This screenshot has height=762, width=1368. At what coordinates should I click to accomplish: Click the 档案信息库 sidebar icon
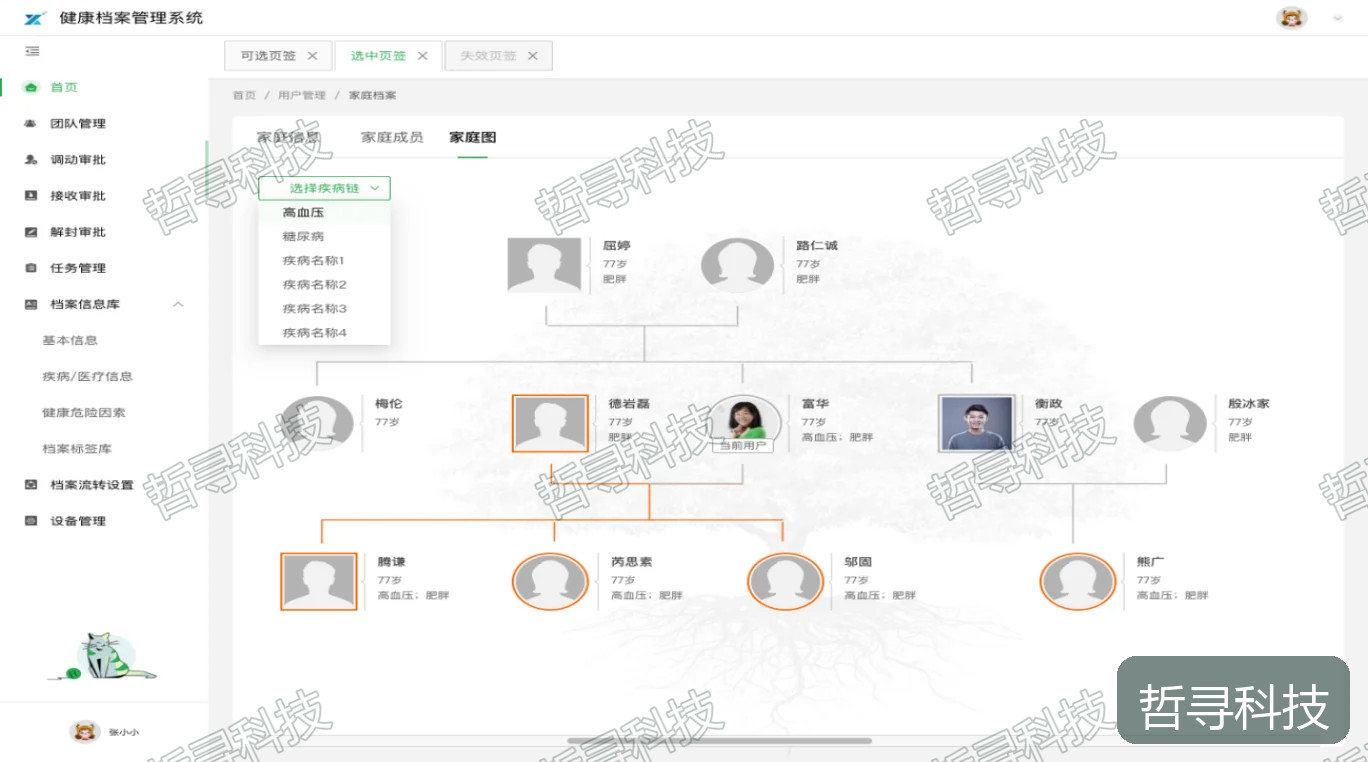click(31, 304)
